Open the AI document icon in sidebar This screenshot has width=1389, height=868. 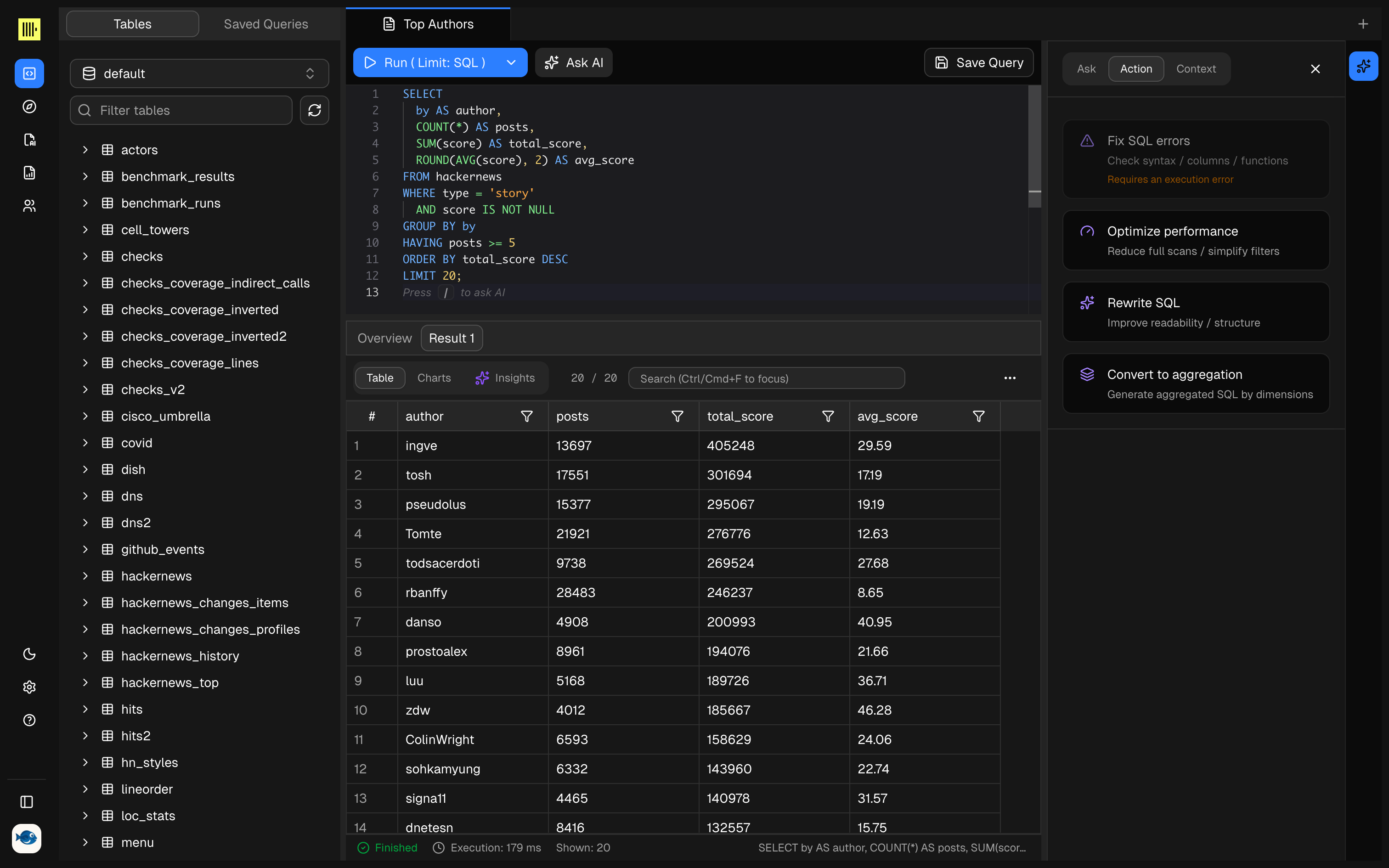[x=29, y=140]
